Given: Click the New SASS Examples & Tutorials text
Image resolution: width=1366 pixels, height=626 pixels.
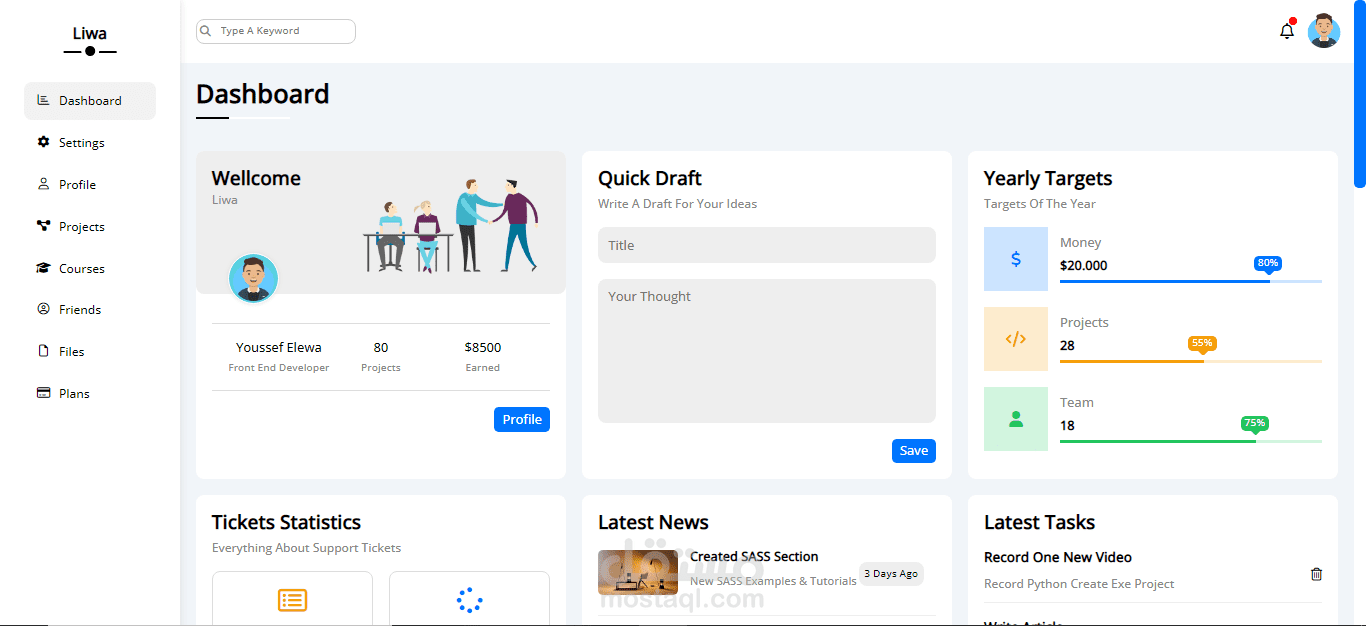Looking at the screenshot, I should (x=773, y=581).
